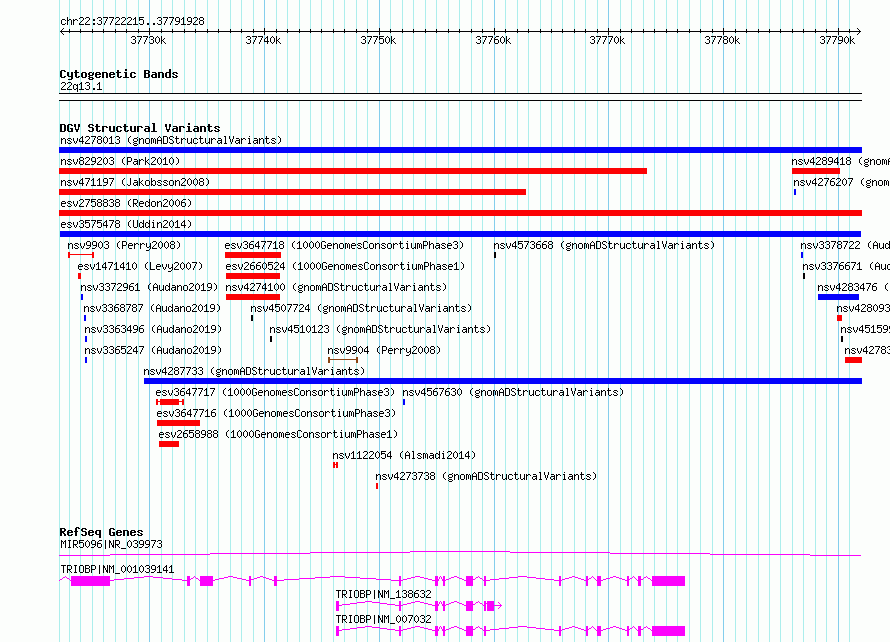Select the TRIOBP|NM_007032 transcript label

tap(383, 619)
